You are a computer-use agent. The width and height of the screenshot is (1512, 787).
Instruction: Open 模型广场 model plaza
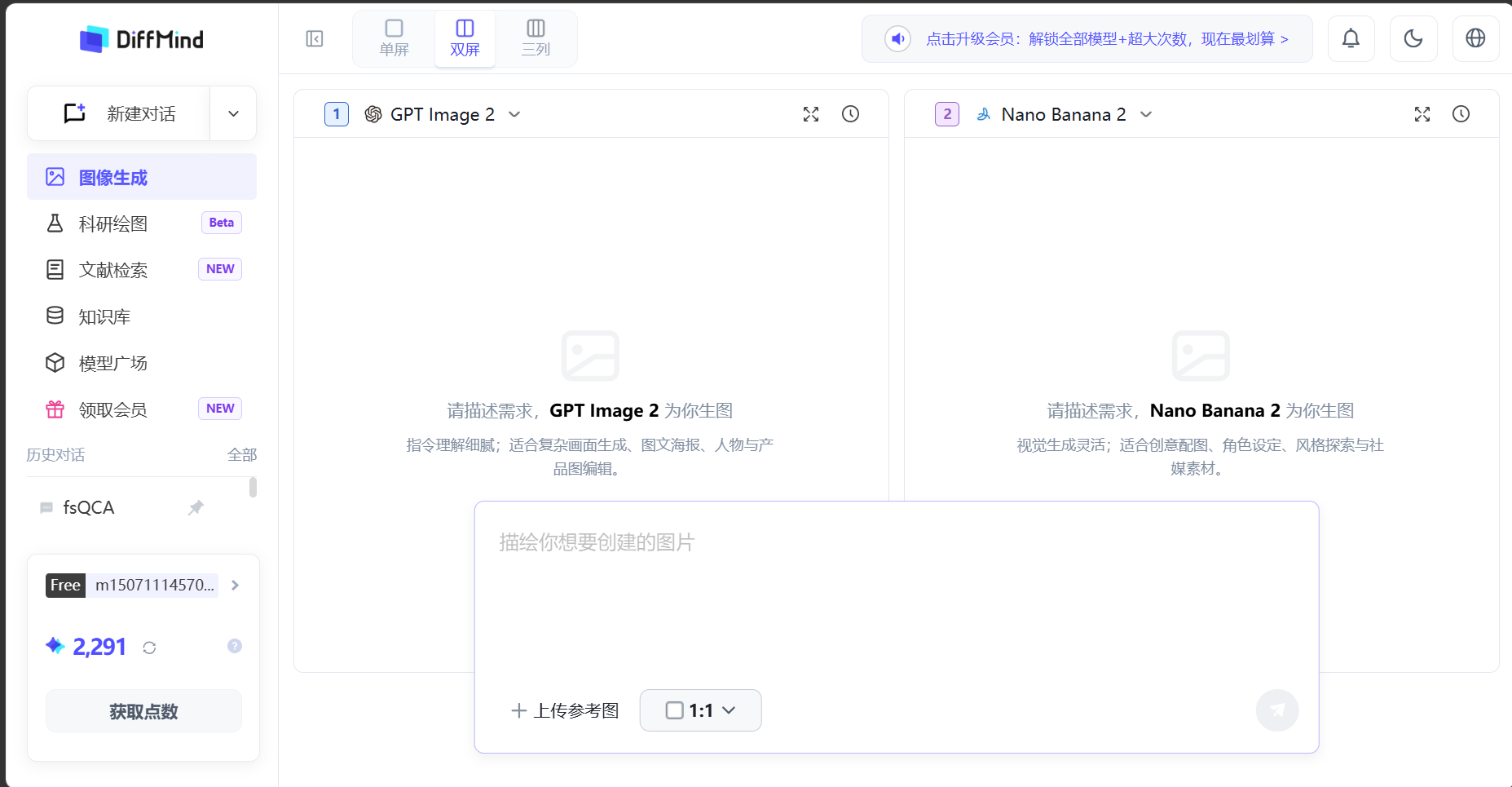click(142, 363)
